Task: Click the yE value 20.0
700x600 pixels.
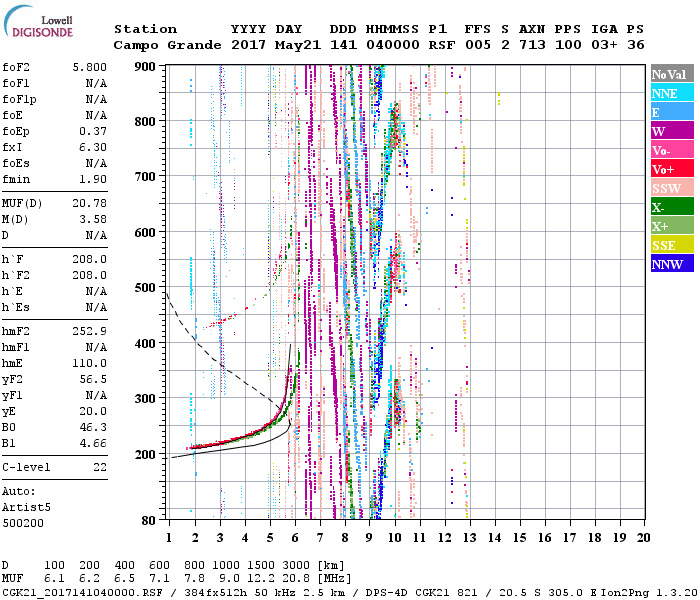Action: click(93, 412)
